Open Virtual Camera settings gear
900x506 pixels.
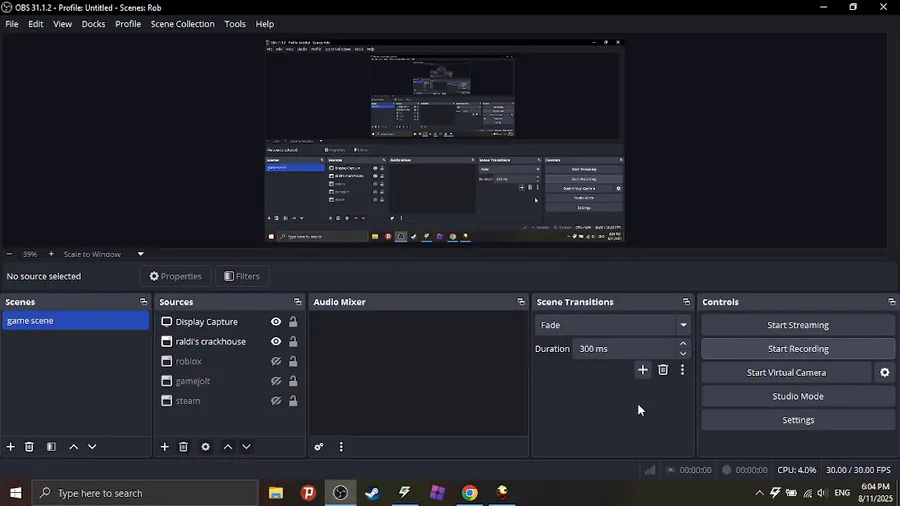pyautogui.click(x=885, y=372)
